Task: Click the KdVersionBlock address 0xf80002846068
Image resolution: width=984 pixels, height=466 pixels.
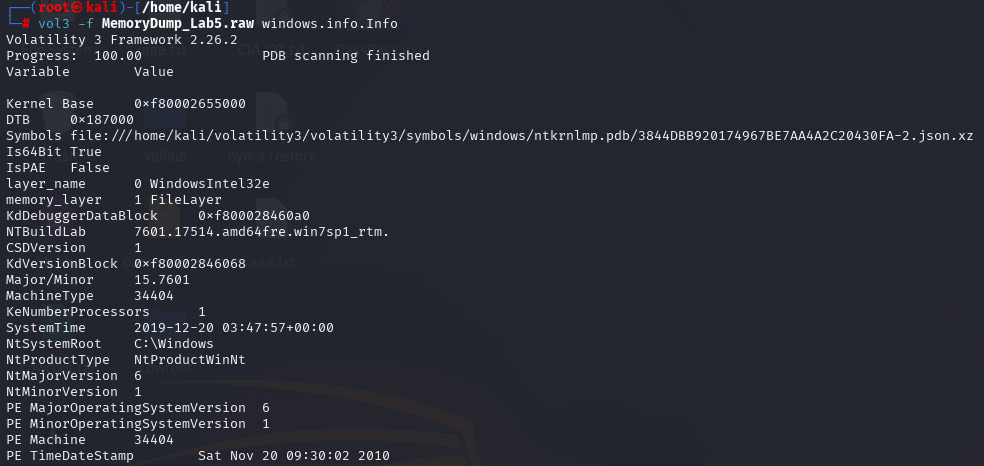Action: point(190,264)
